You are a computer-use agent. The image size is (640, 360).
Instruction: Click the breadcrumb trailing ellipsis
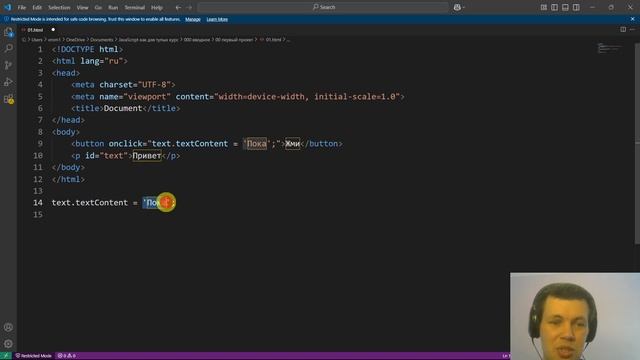coord(289,40)
